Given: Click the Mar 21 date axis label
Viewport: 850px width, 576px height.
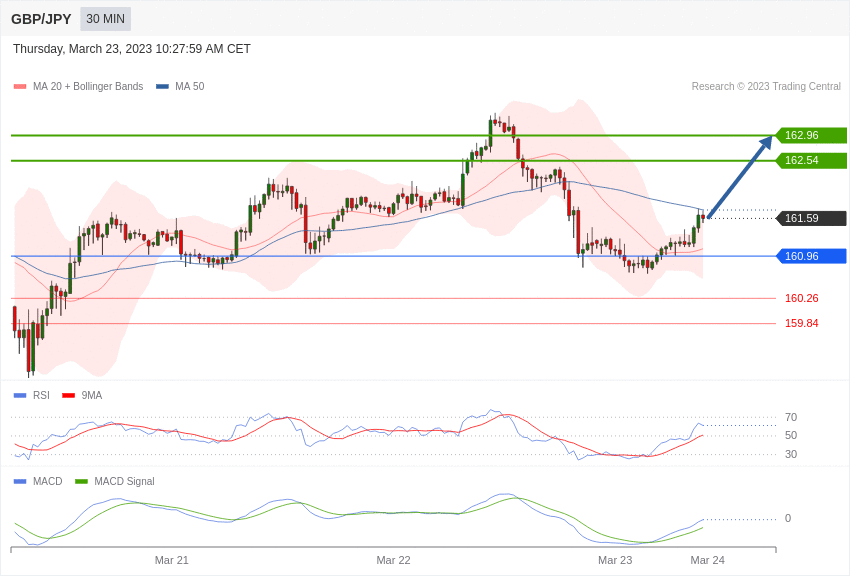Looking at the screenshot, I should point(172,560).
